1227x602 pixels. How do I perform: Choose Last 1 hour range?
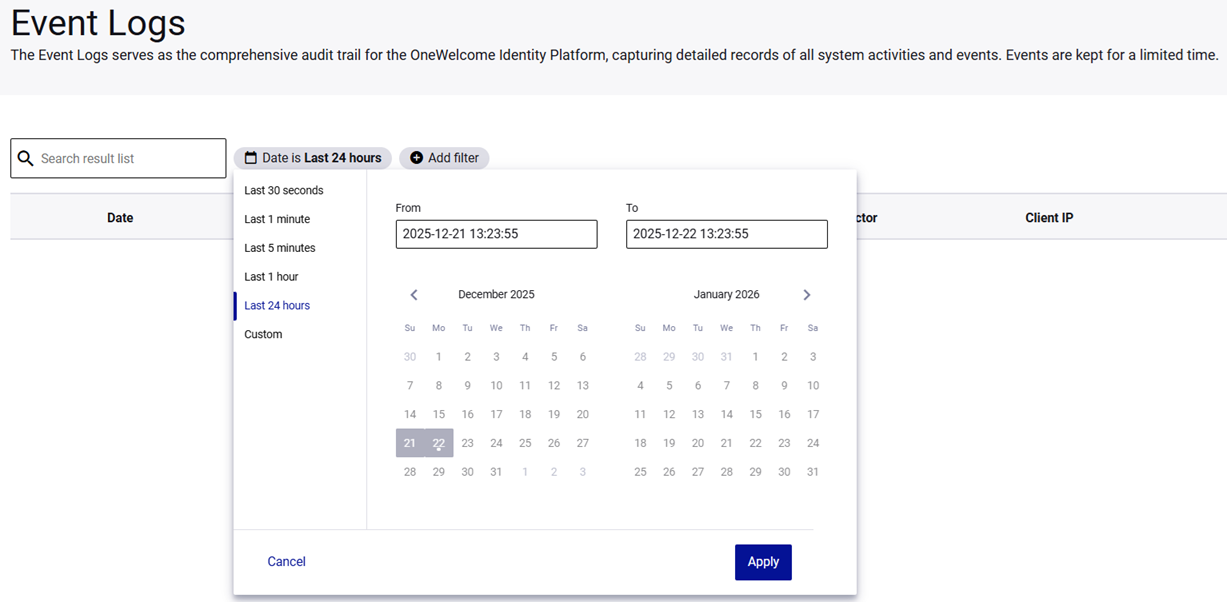coord(271,277)
